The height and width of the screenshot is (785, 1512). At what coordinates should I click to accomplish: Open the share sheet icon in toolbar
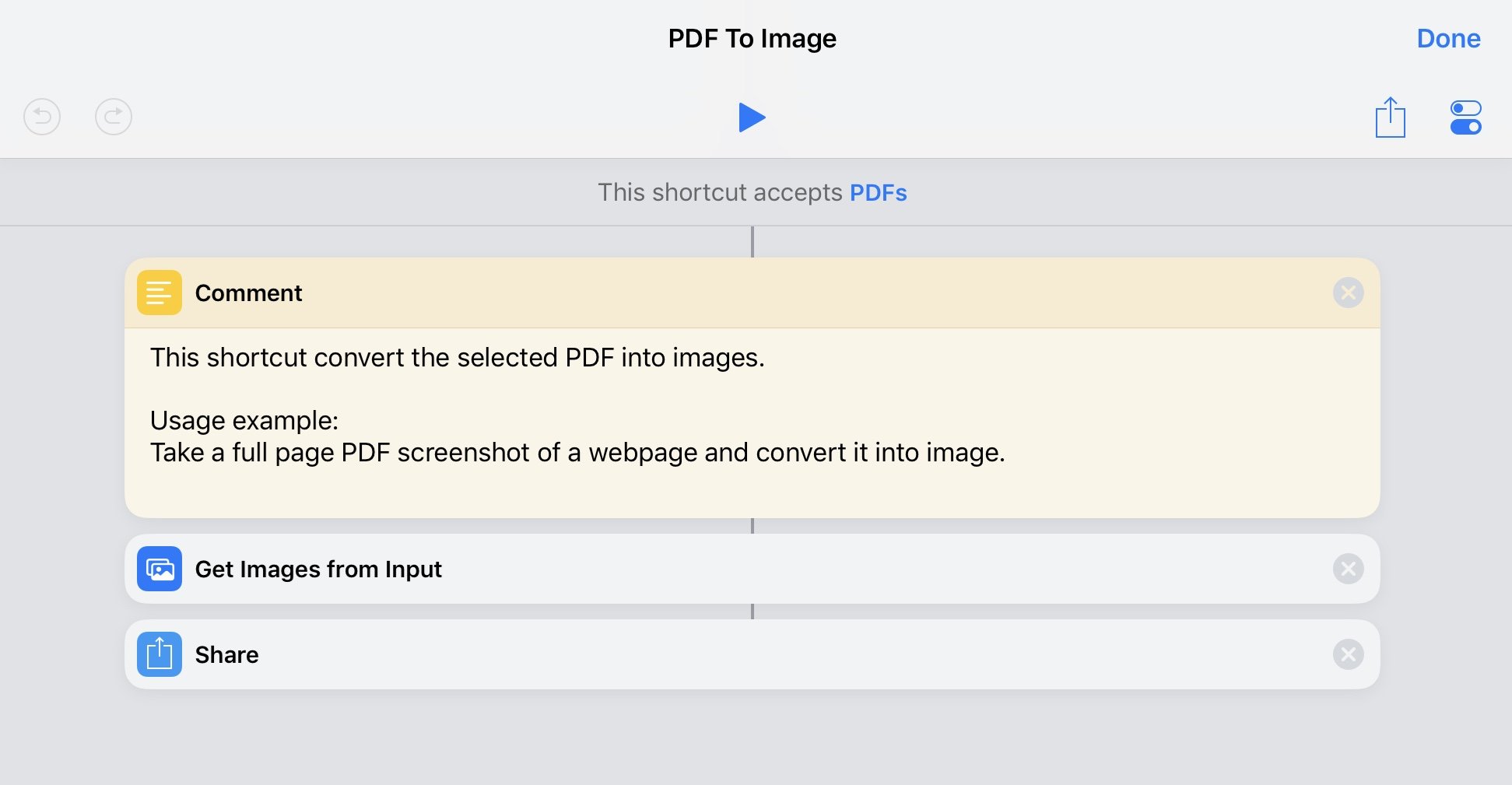coord(1390,117)
